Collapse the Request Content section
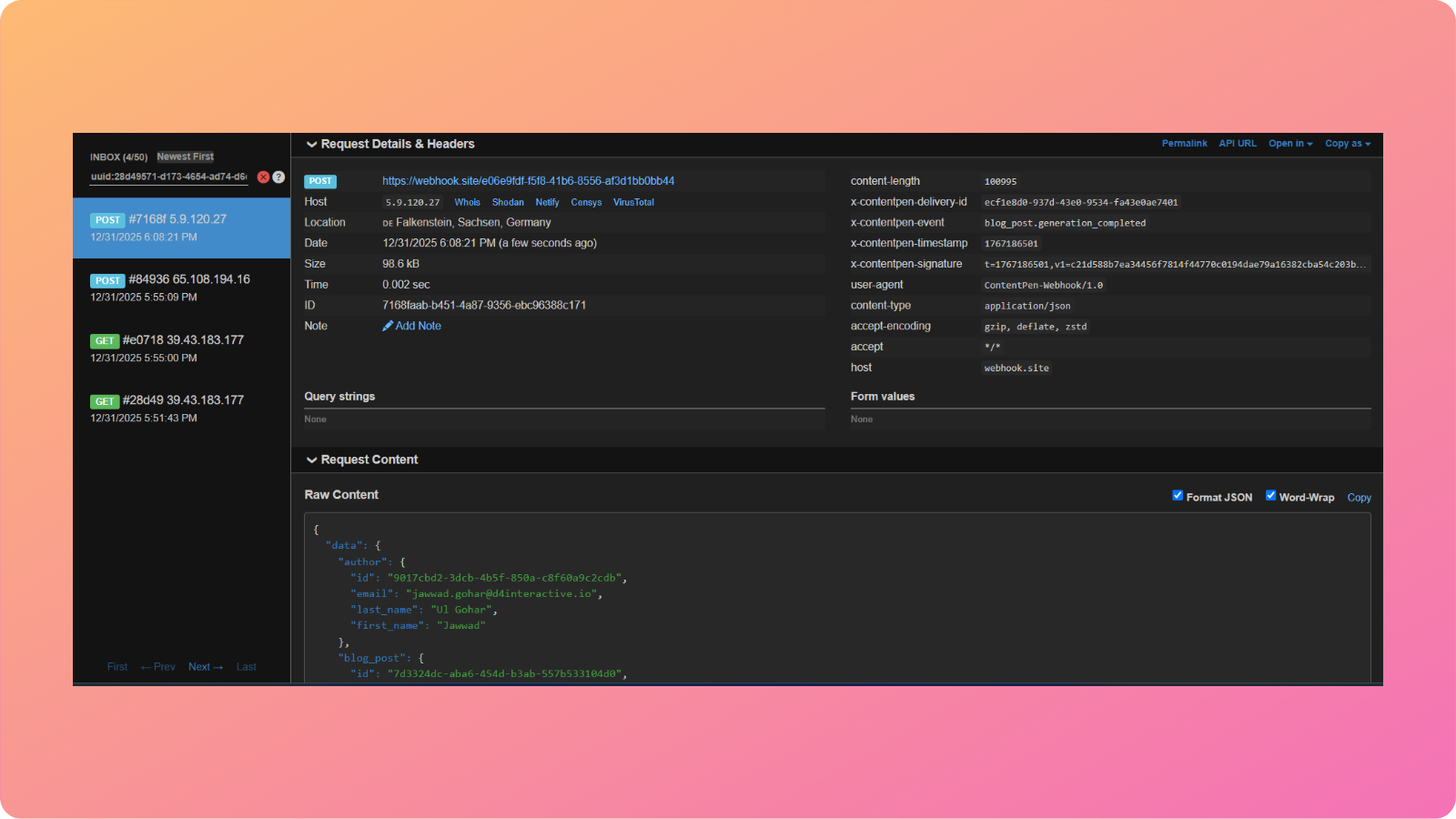 coord(312,460)
